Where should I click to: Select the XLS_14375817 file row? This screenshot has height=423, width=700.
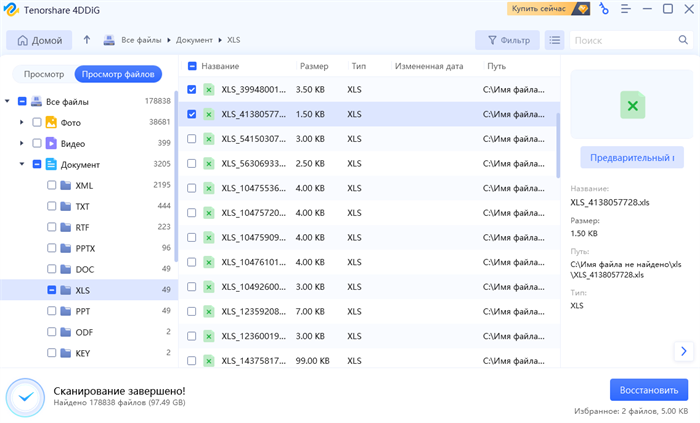369,361
